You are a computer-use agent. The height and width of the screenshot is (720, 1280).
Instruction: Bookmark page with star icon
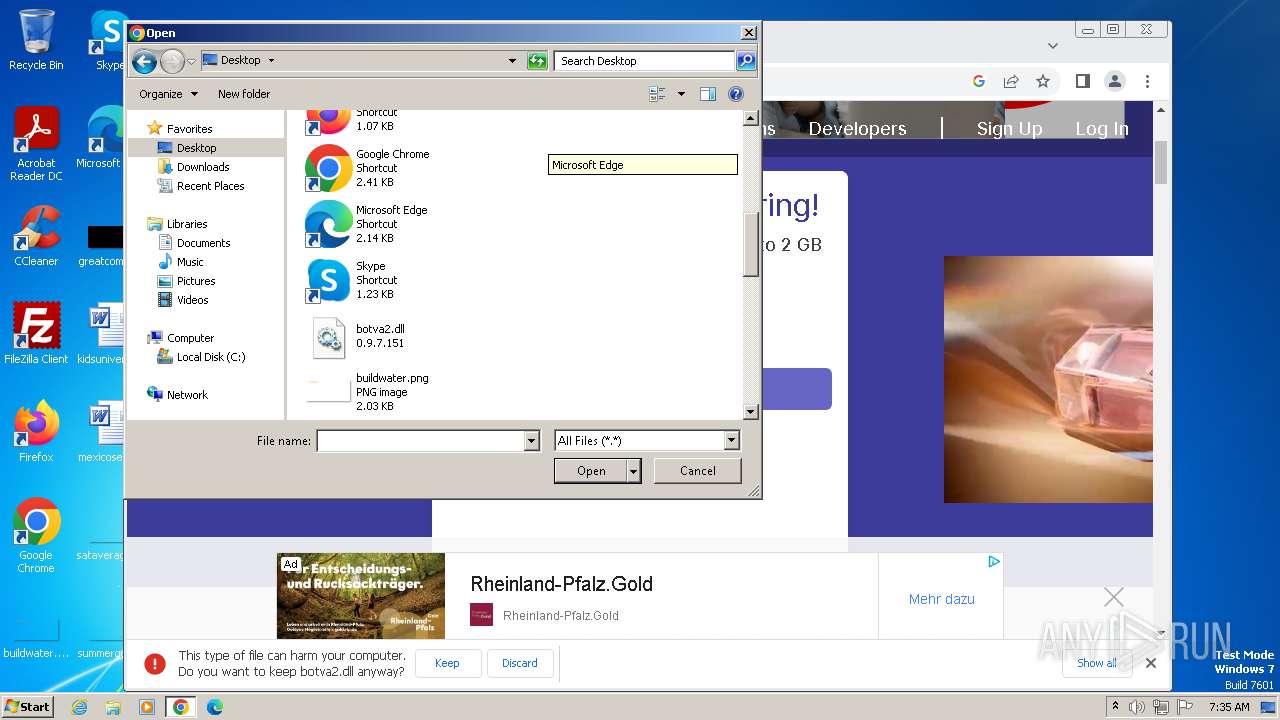tap(1043, 81)
